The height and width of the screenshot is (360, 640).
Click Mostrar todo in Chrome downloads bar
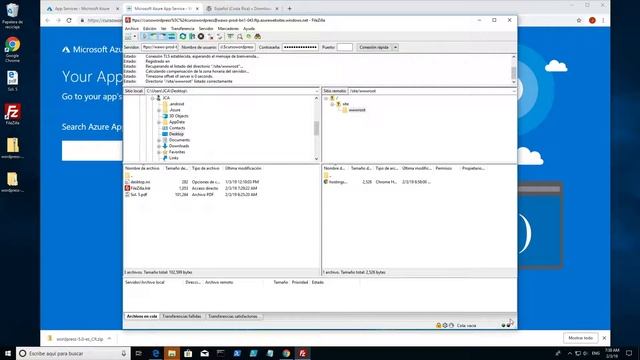pos(580,338)
